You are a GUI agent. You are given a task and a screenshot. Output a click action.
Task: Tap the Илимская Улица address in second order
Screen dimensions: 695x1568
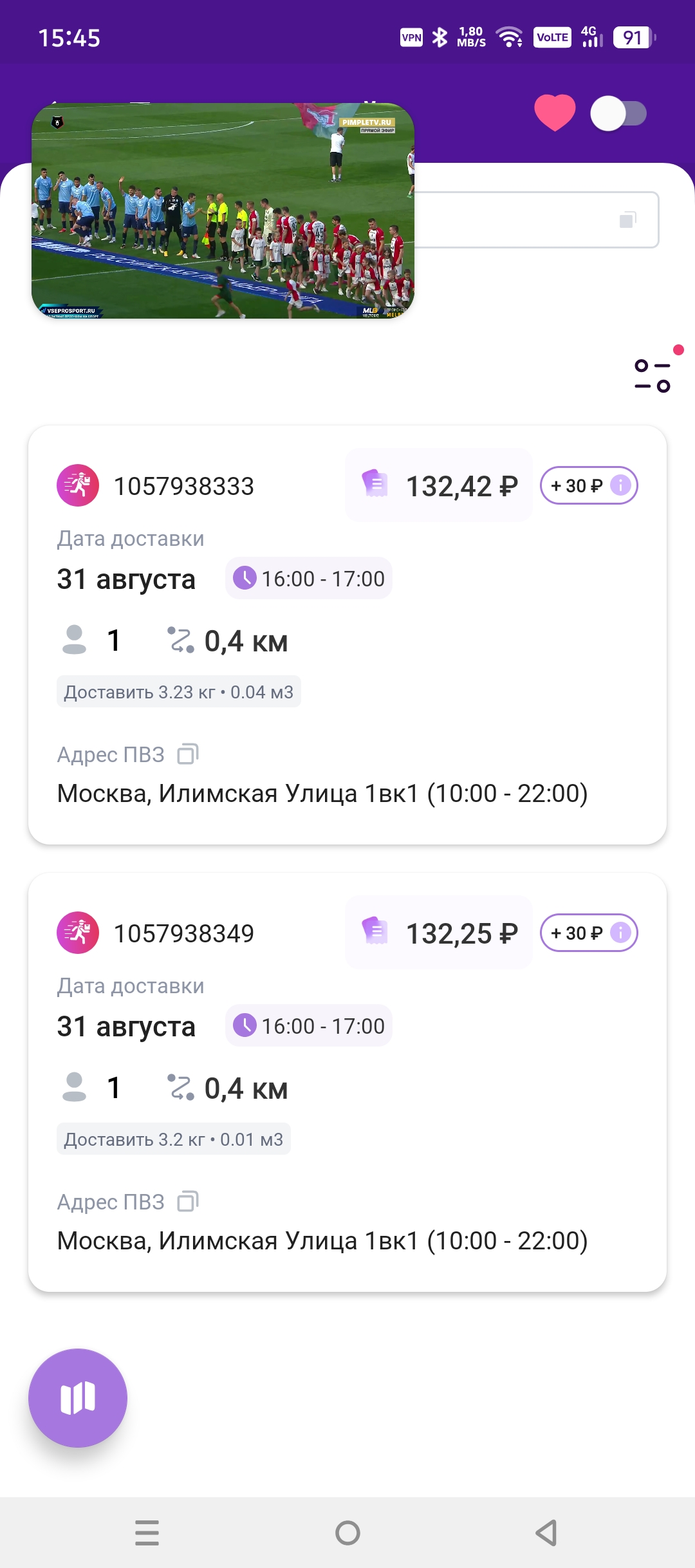(x=322, y=1240)
